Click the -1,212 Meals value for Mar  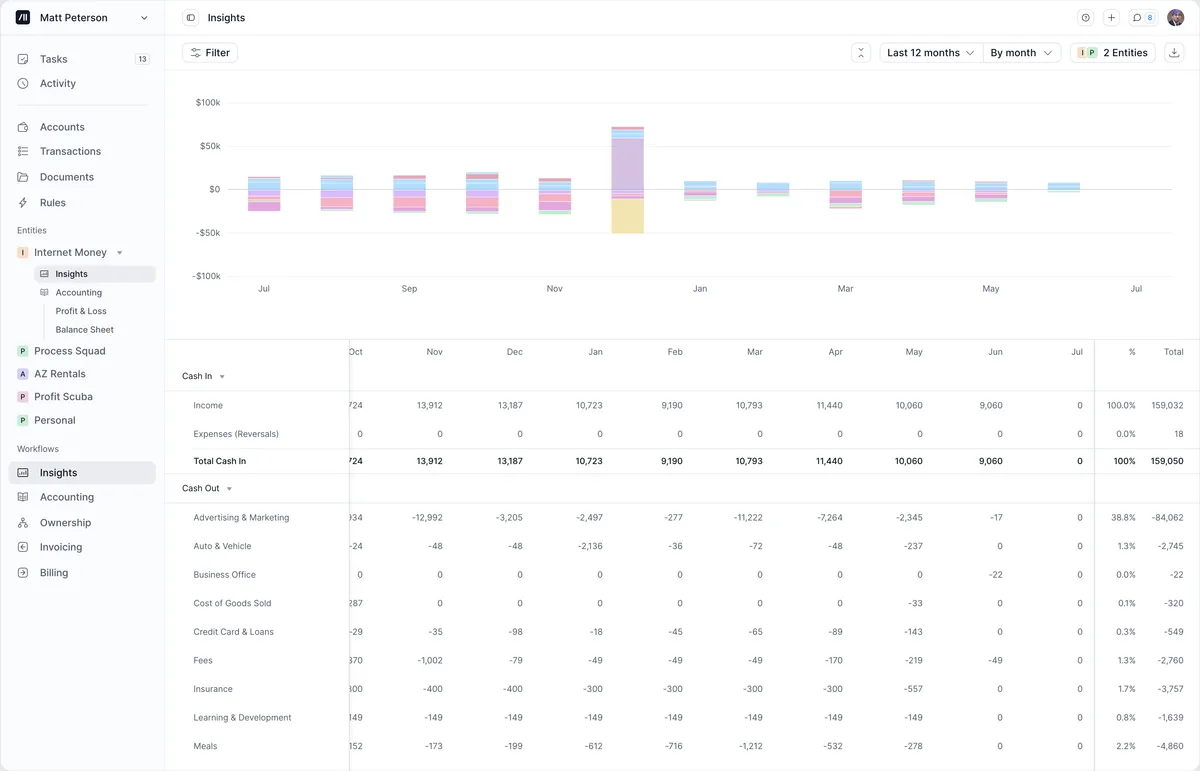click(749, 746)
